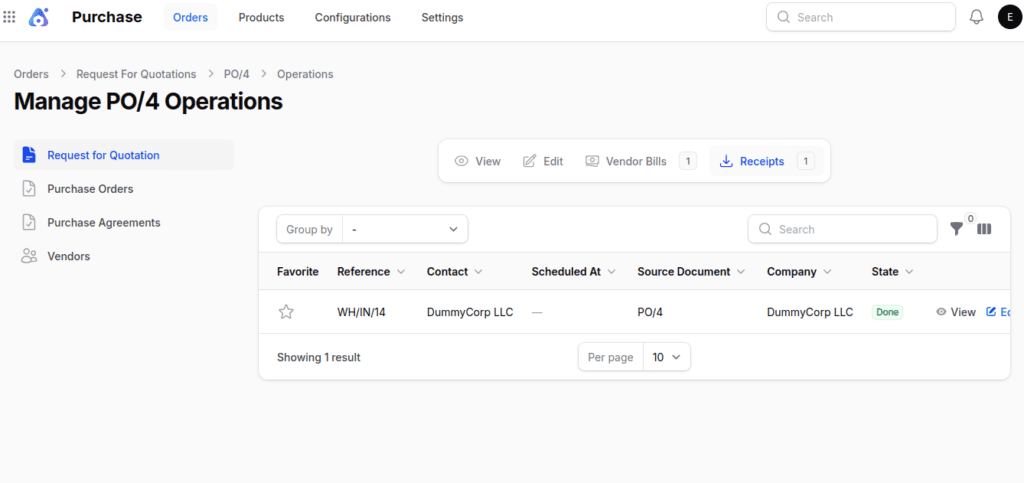Image resolution: width=1024 pixels, height=483 pixels.
Task: Sort by State column arrow
Action: (909, 272)
